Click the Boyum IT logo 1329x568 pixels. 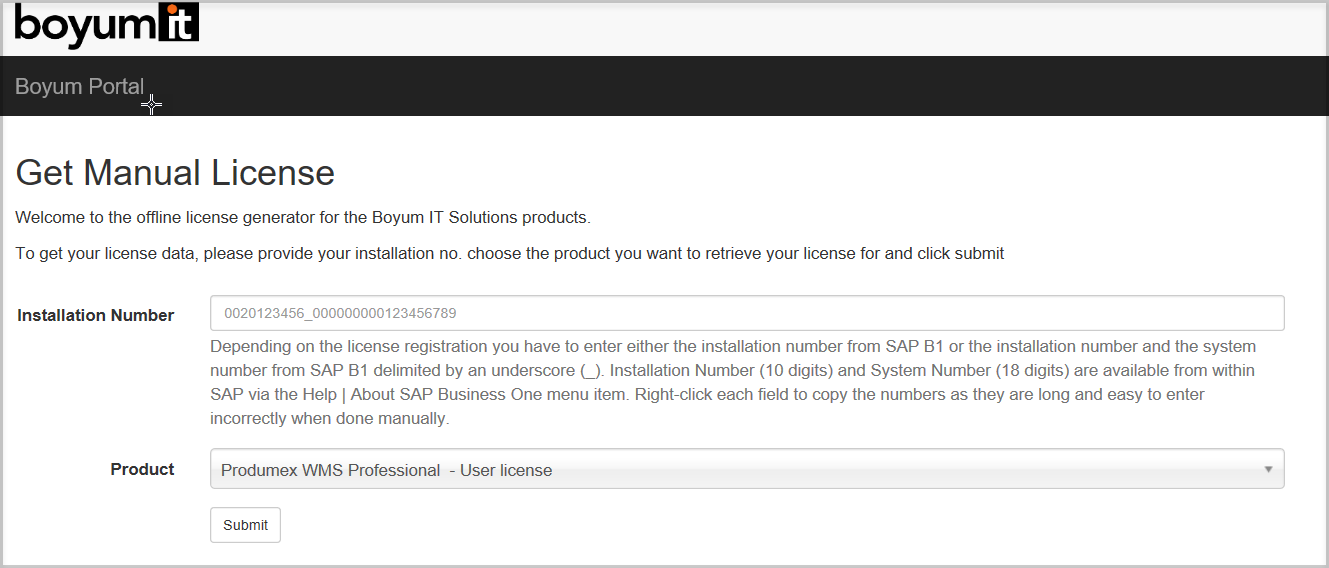[x=106, y=25]
